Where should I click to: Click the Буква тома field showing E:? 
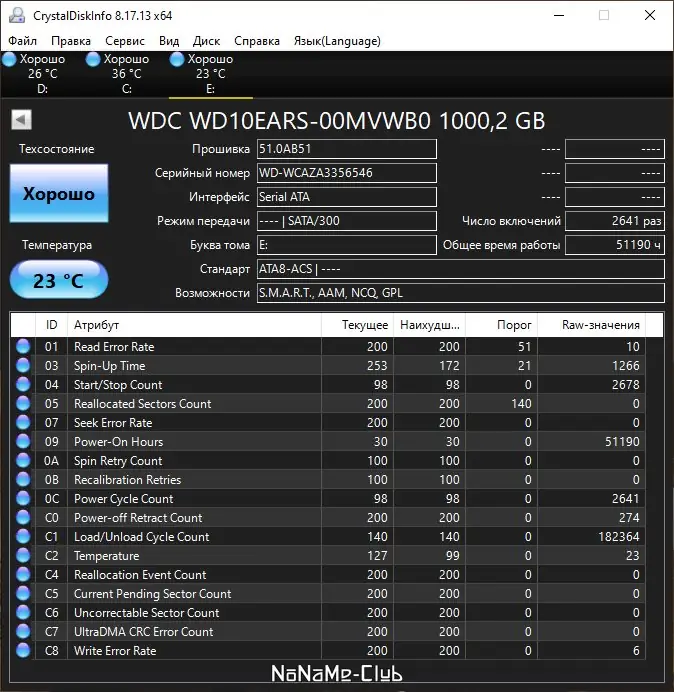(347, 245)
